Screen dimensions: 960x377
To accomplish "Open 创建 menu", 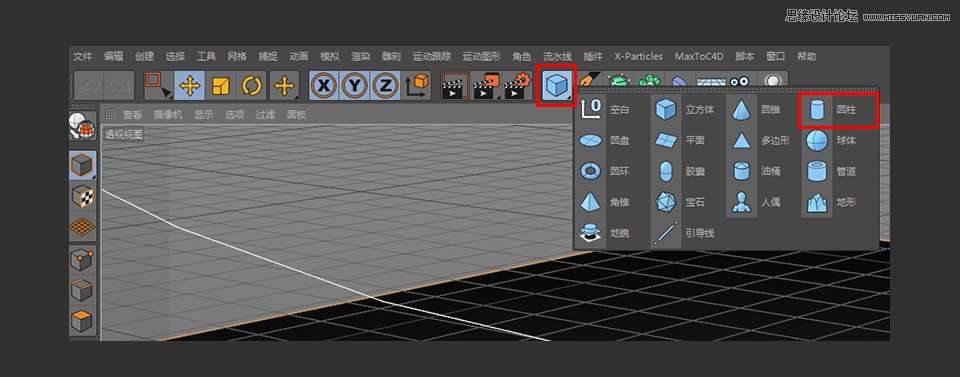I will click(144, 56).
